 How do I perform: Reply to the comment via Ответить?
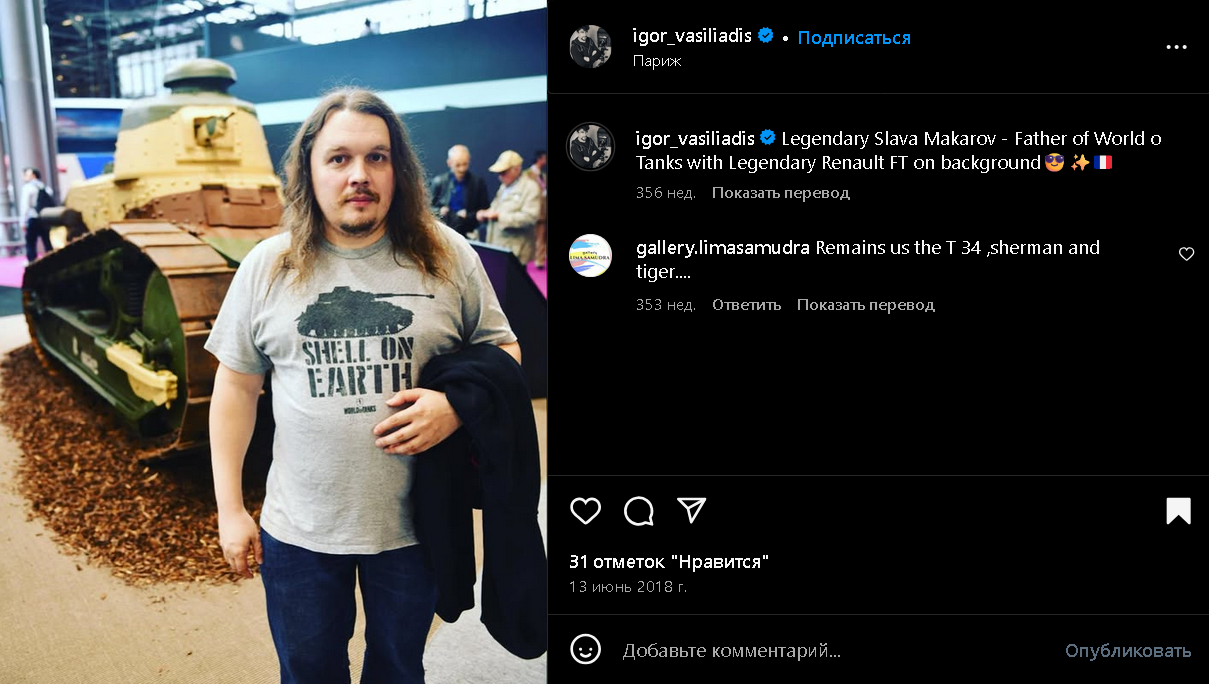click(x=746, y=305)
